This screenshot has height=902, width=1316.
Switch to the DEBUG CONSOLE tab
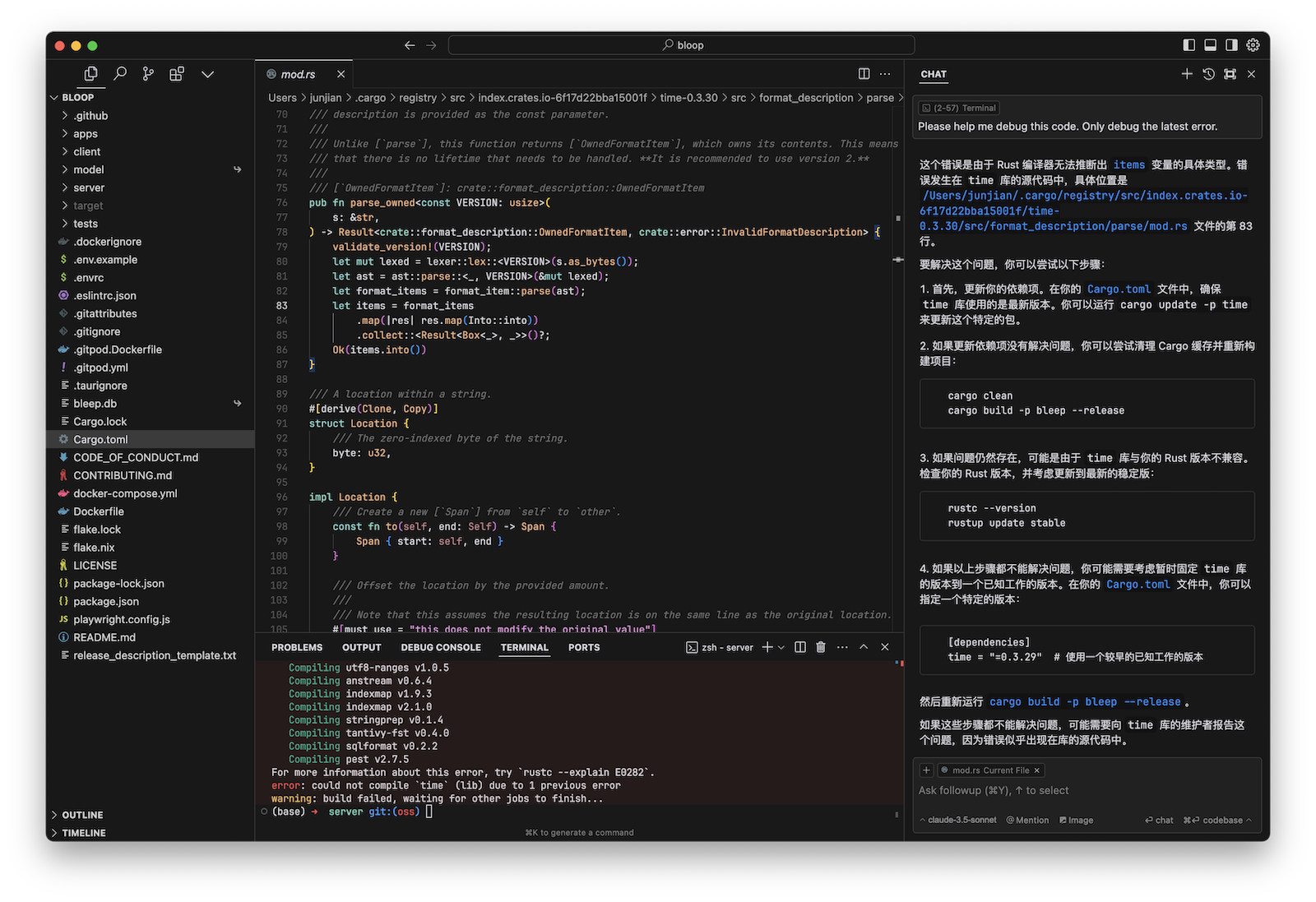[x=441, y=647]
